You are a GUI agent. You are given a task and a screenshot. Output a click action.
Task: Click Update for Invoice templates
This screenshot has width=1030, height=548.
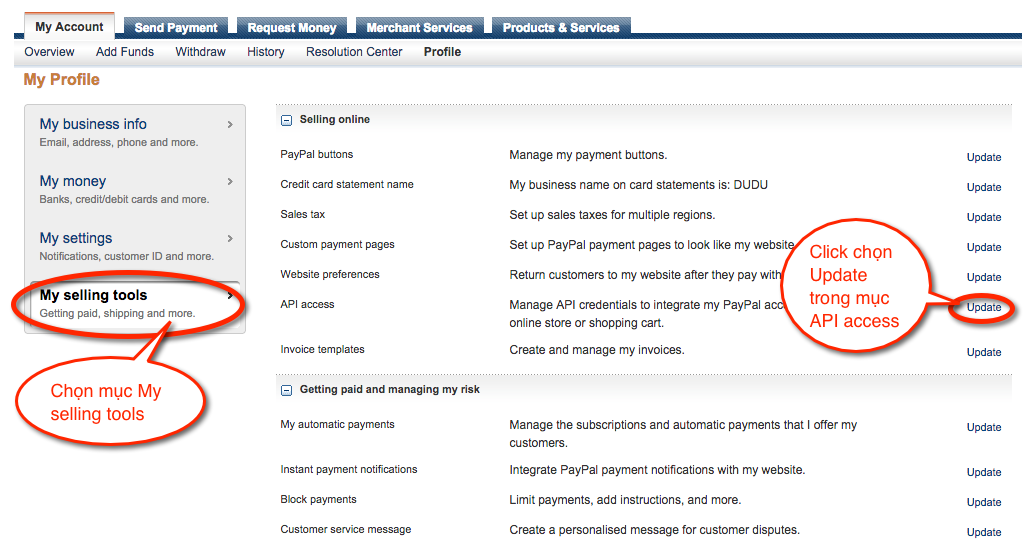click(983, 352)
